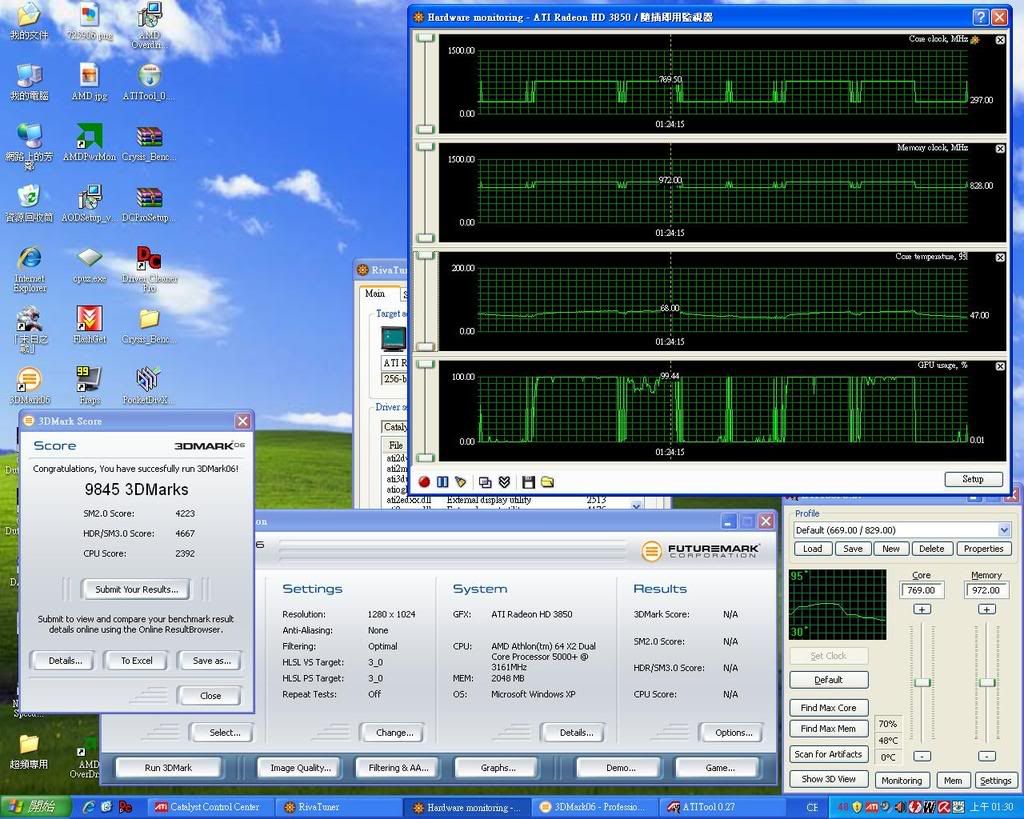Click the detach graphs window icon

[485, 482]
